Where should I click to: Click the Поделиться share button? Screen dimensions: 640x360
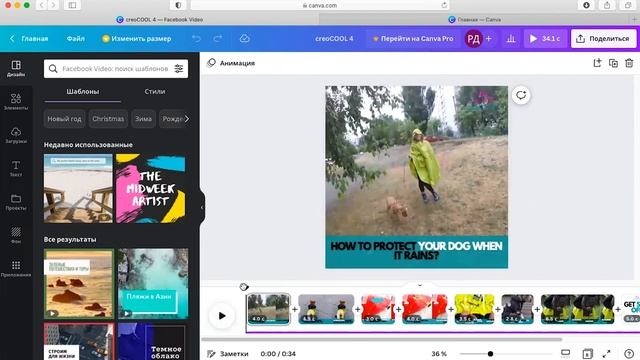point(604,39)
